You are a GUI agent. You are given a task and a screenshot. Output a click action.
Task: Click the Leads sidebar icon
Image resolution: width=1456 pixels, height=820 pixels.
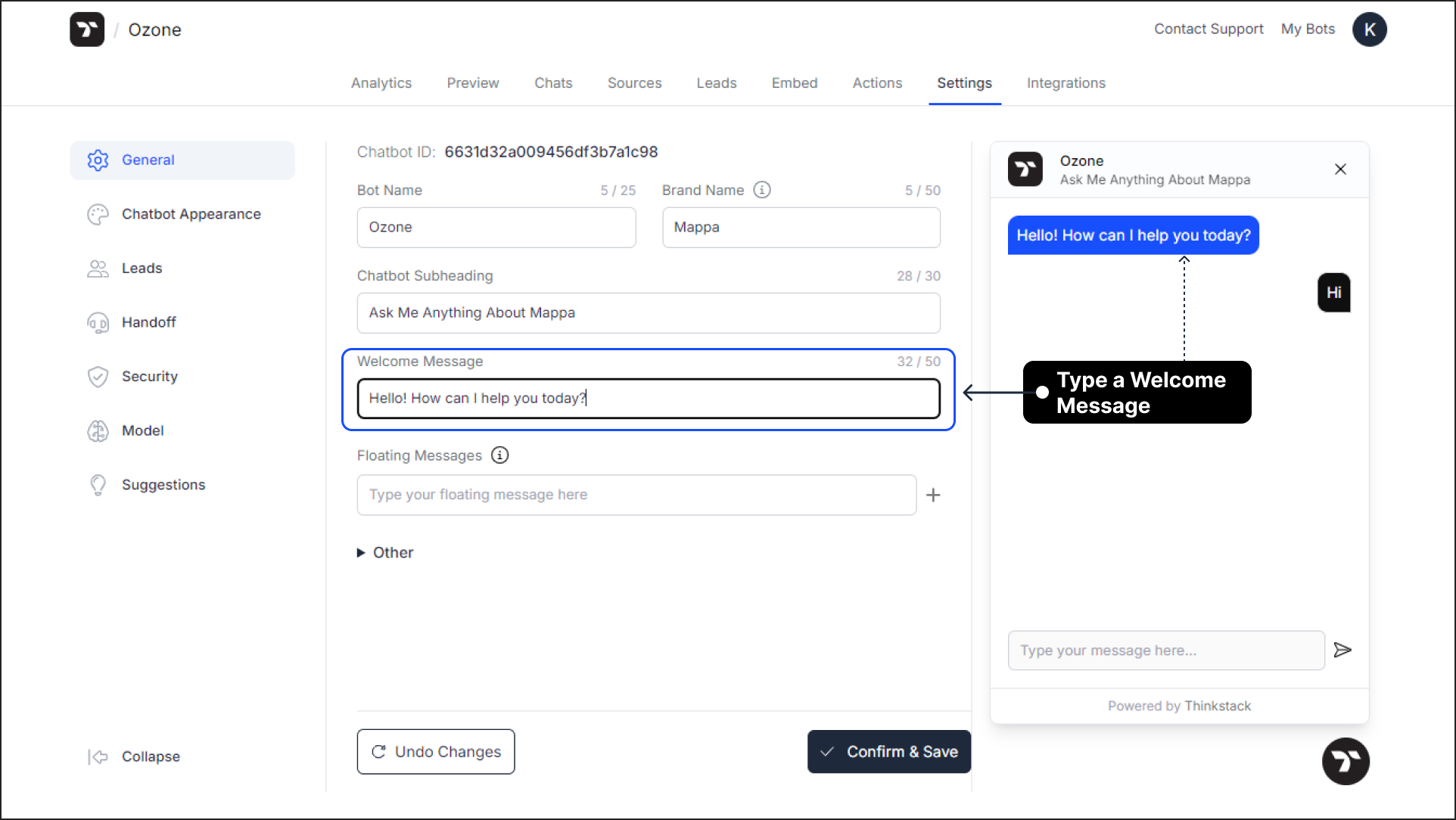pyautogui.click(x=97, y=268)
